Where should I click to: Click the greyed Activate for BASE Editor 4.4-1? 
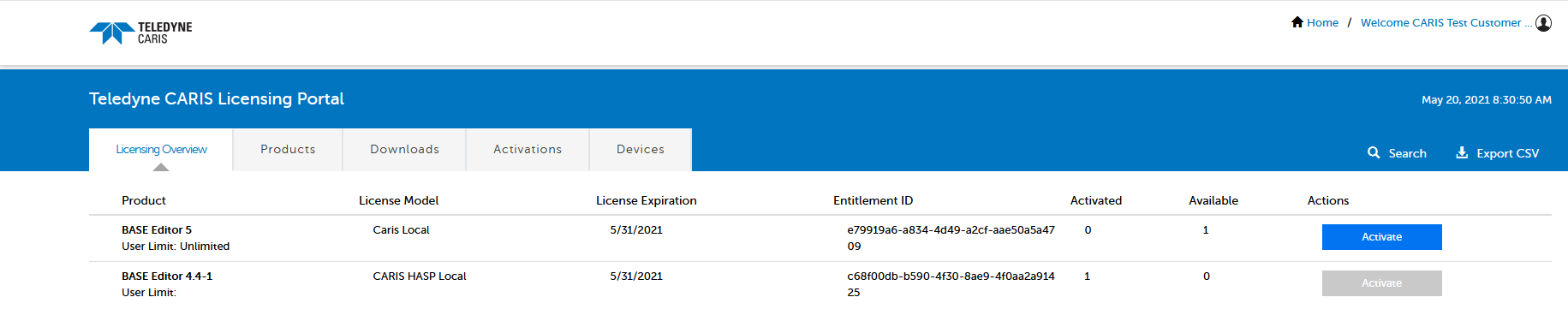[1381, 283]
